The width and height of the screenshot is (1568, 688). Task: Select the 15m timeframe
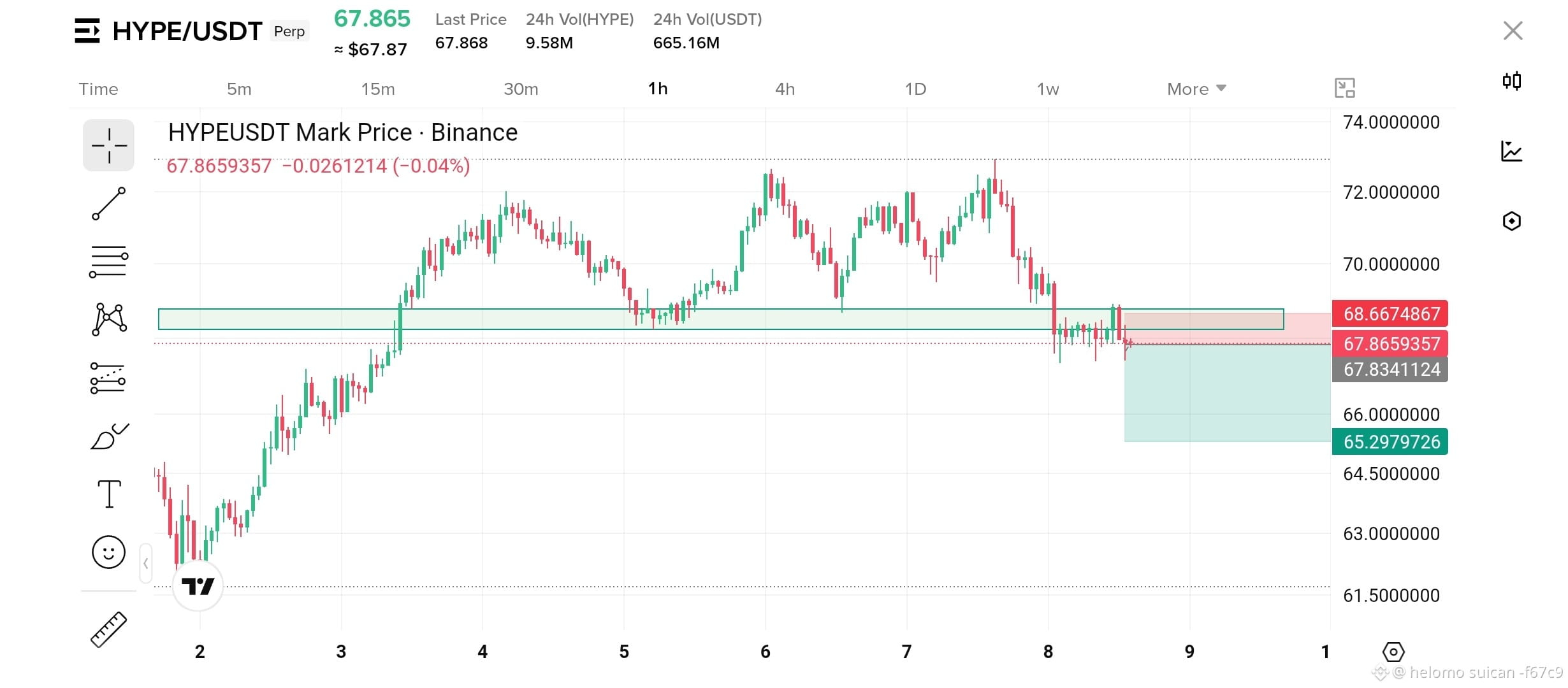click(378, 89)
